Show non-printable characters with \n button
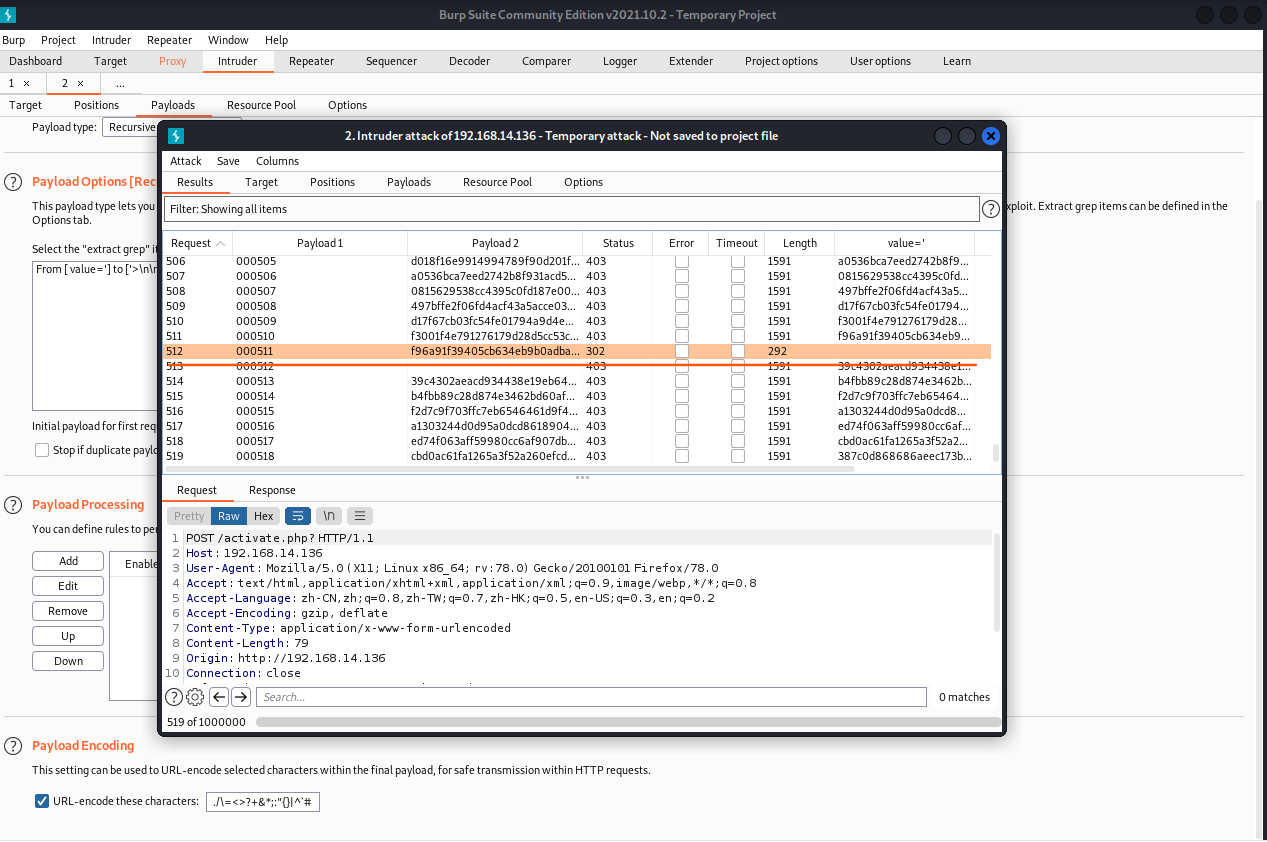The height and width of the screenshot is (842, 1267). pyautogui.click(x=329, y=516)
